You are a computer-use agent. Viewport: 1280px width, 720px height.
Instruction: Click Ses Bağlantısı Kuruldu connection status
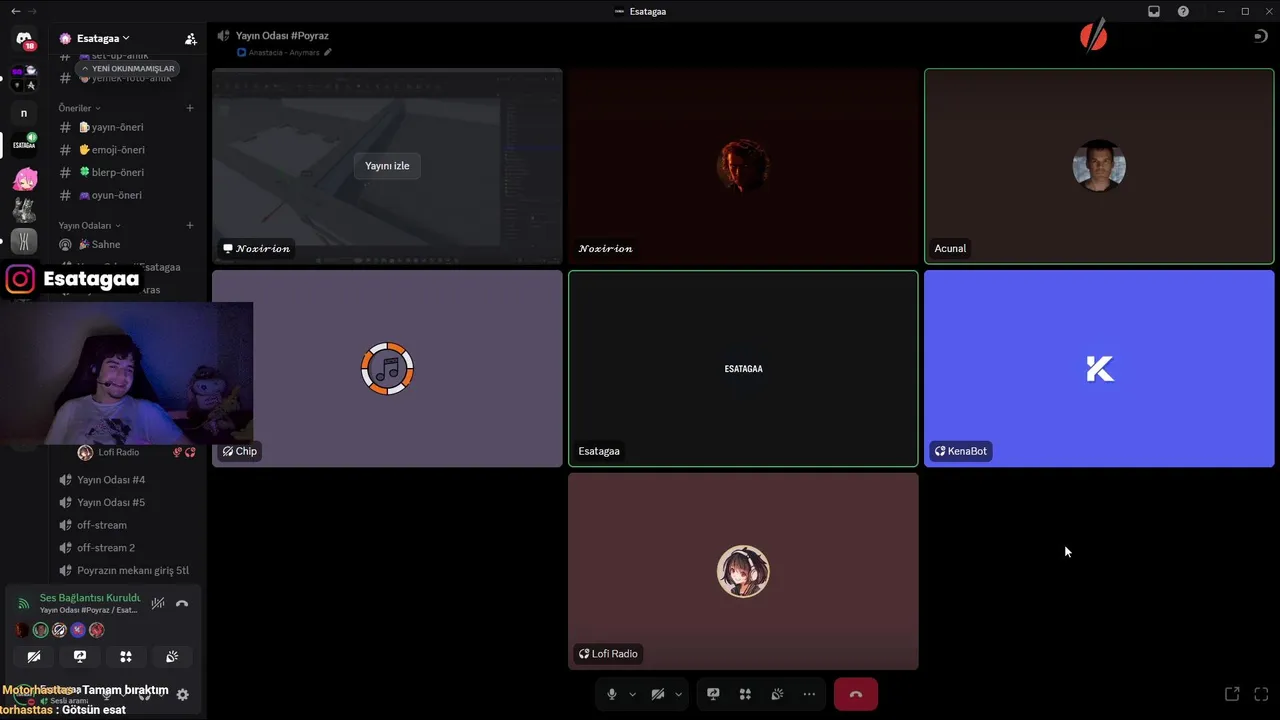tap(90, 598)
